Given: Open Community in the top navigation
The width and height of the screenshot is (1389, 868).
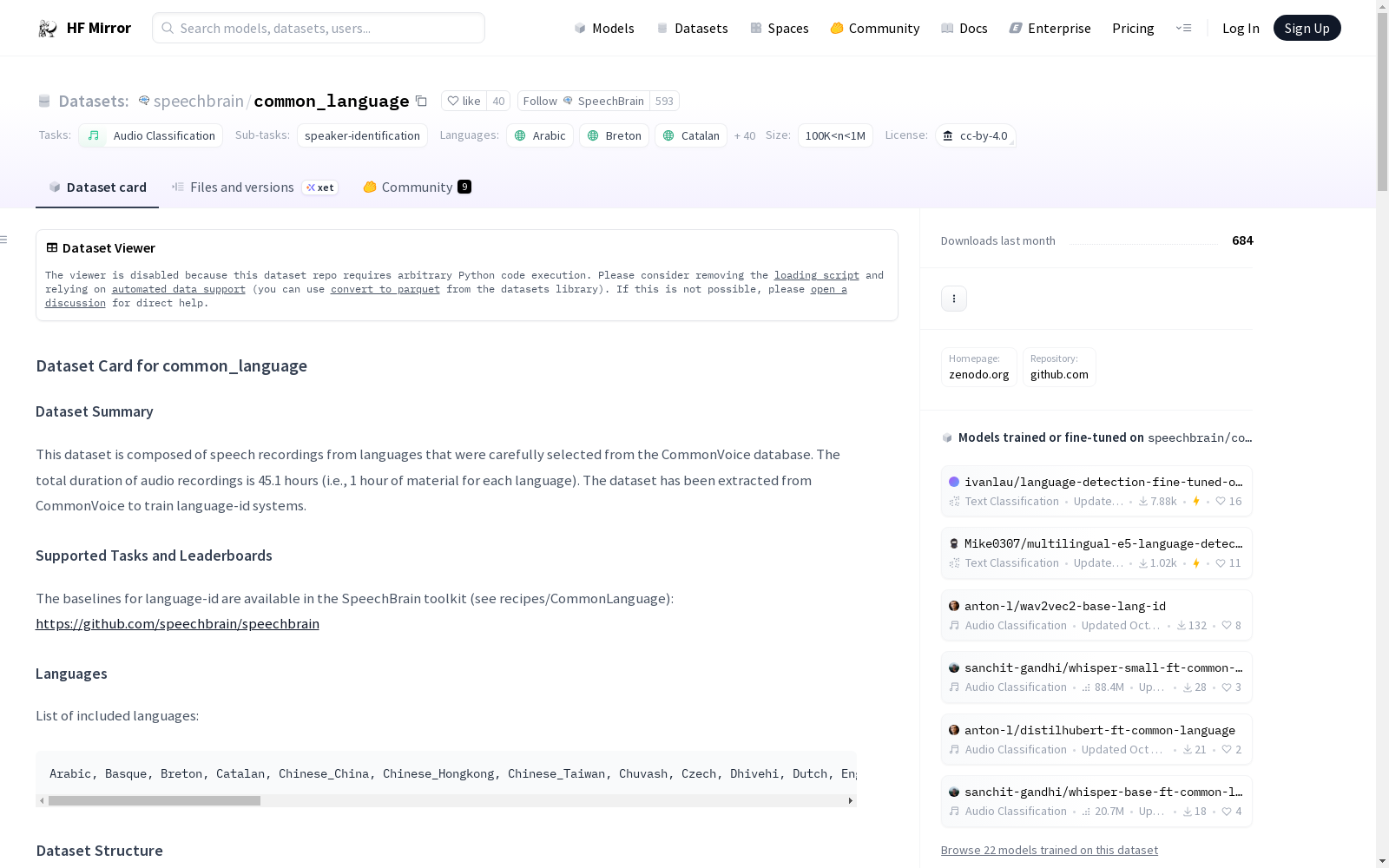Looking at the screenshot, I should coord(875,29).
